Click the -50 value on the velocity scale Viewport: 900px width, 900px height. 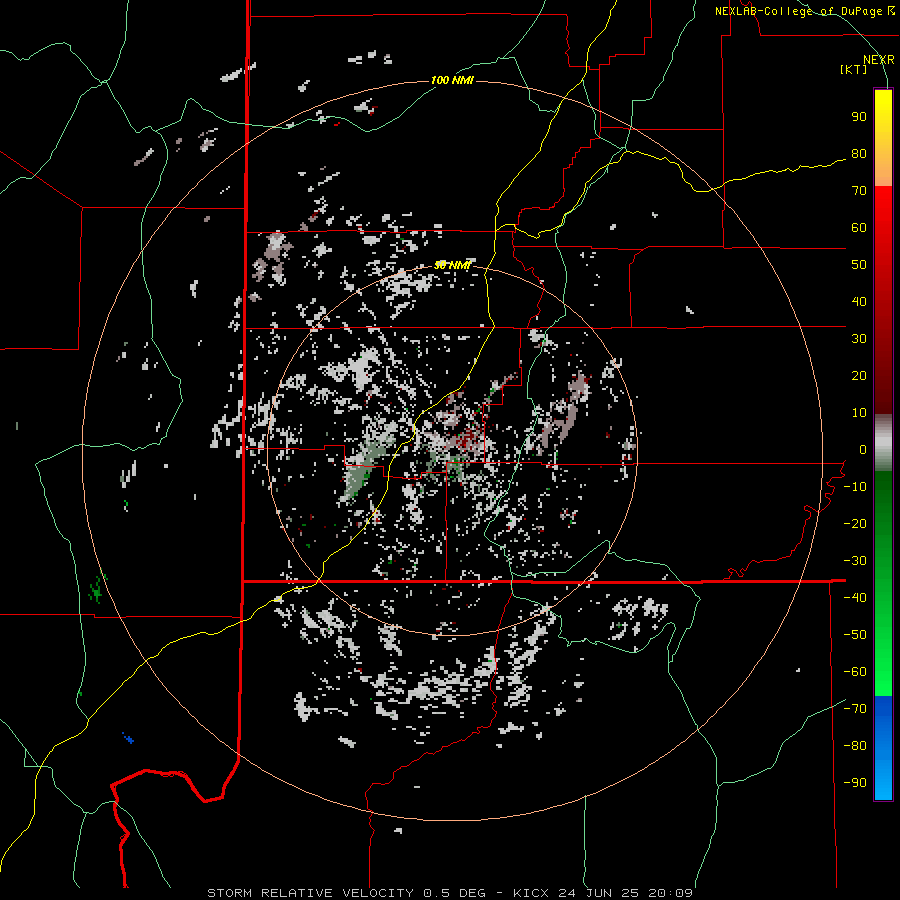pos(855,634)
